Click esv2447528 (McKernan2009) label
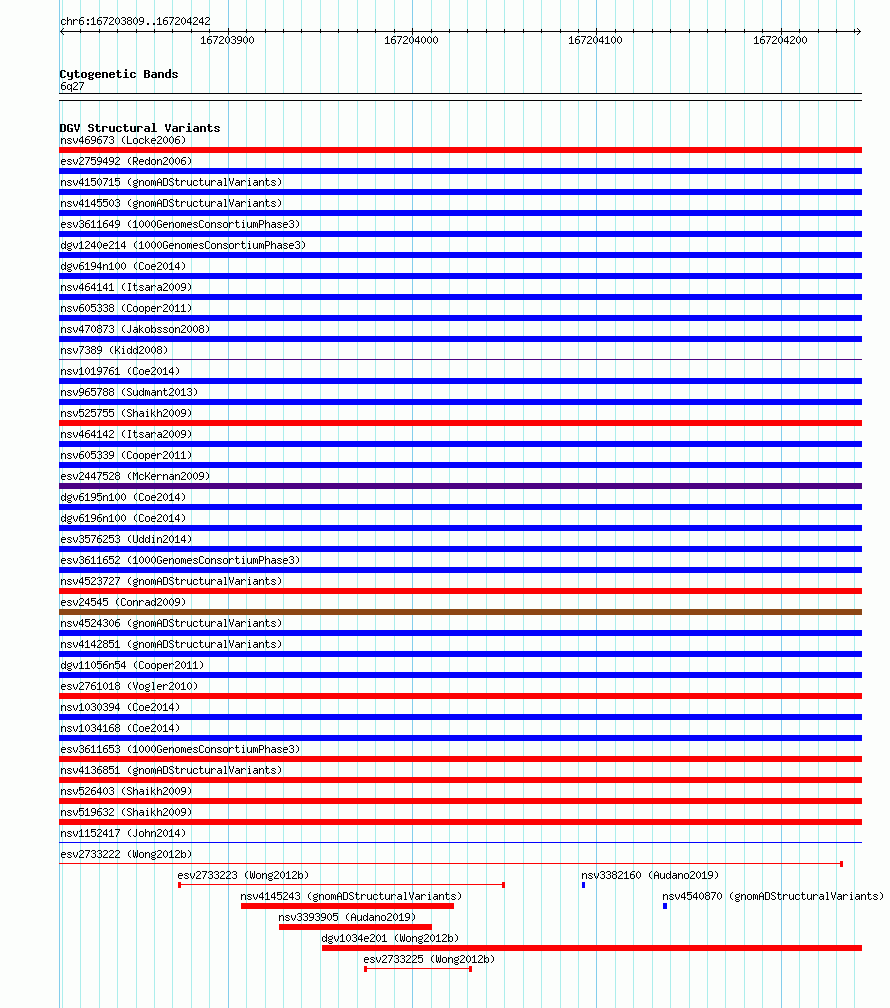 tap(135, 476)
